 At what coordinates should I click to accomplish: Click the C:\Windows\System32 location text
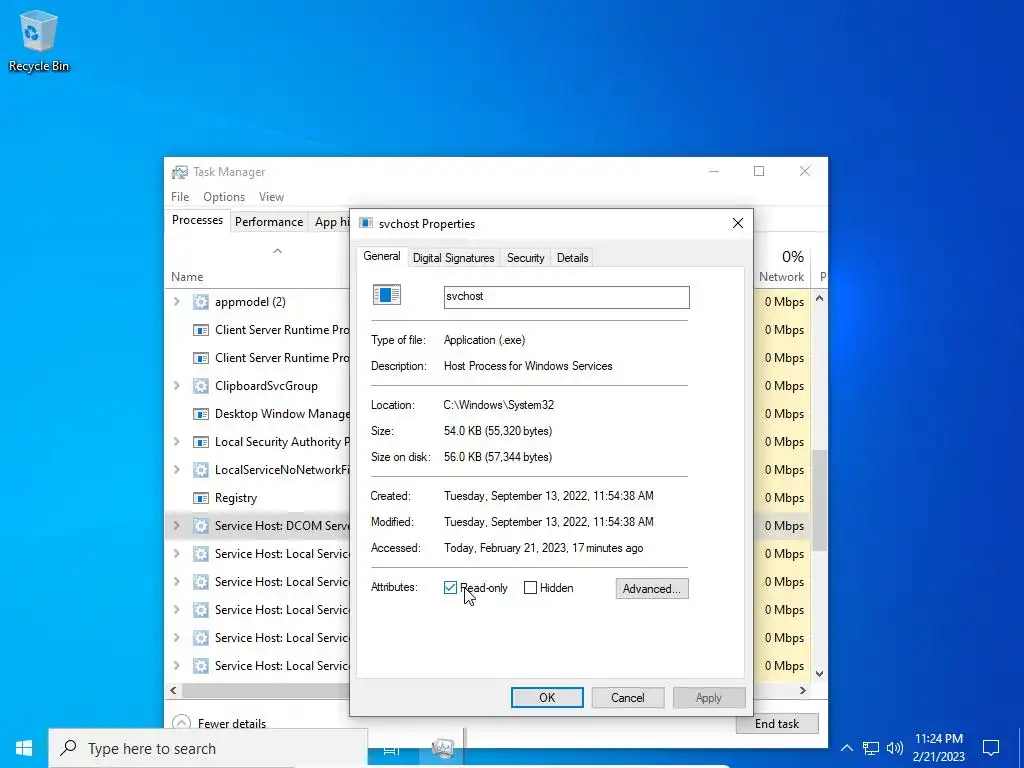pos(499,405)
